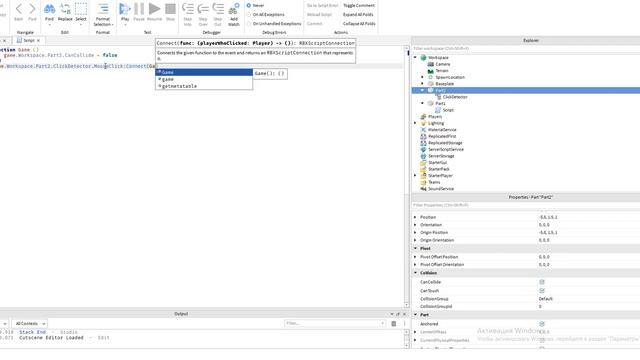The image size is (640, 360).
Task: Click the Select dashed-box tool
Action: tap(81, 9)
